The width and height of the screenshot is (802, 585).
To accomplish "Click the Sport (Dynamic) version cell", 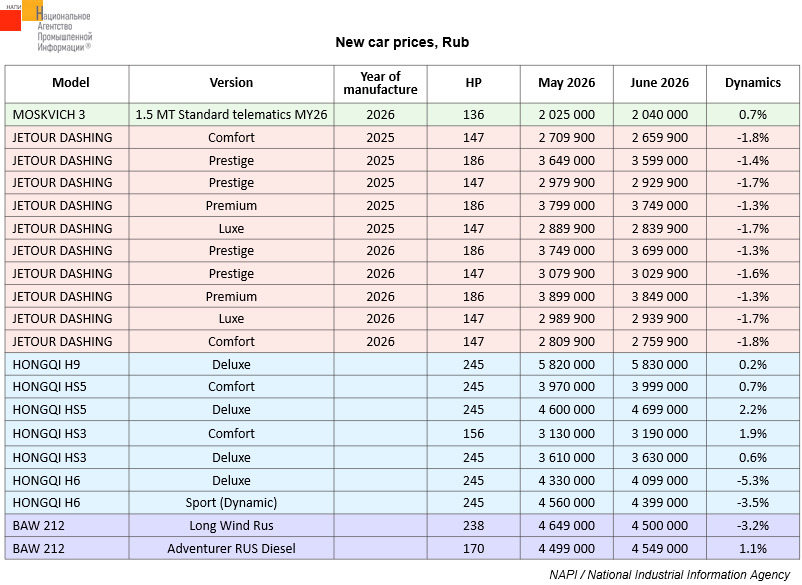I will [231, 503].
